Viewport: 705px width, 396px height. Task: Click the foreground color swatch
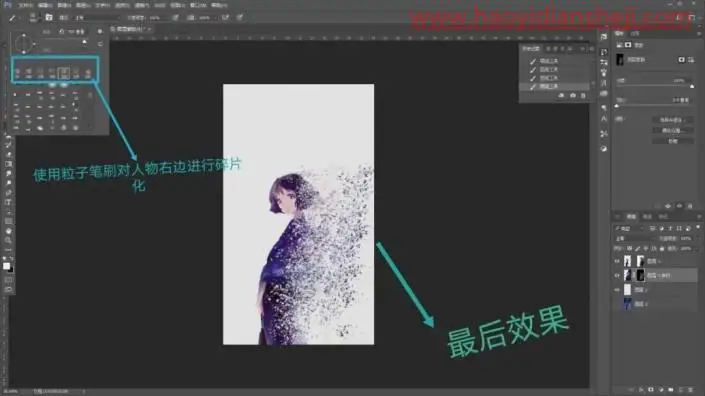click(x=6, y=266)
